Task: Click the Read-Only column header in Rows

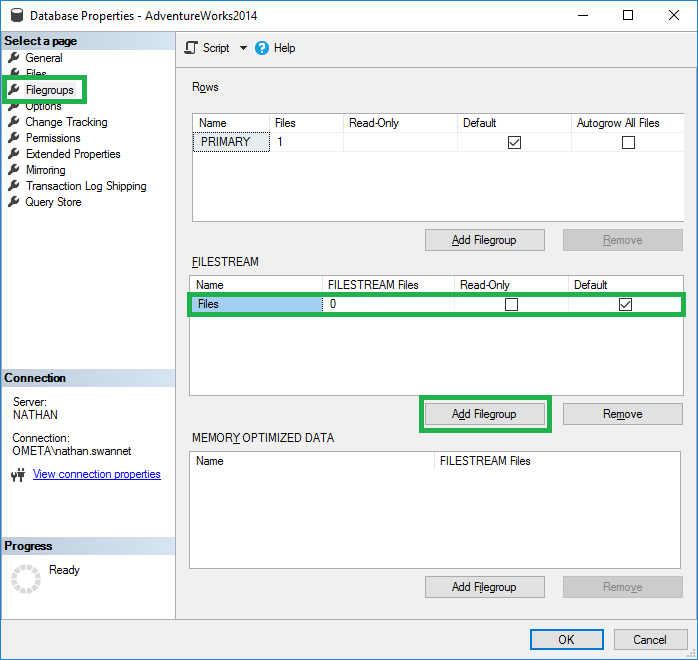Action: [400, 123]
